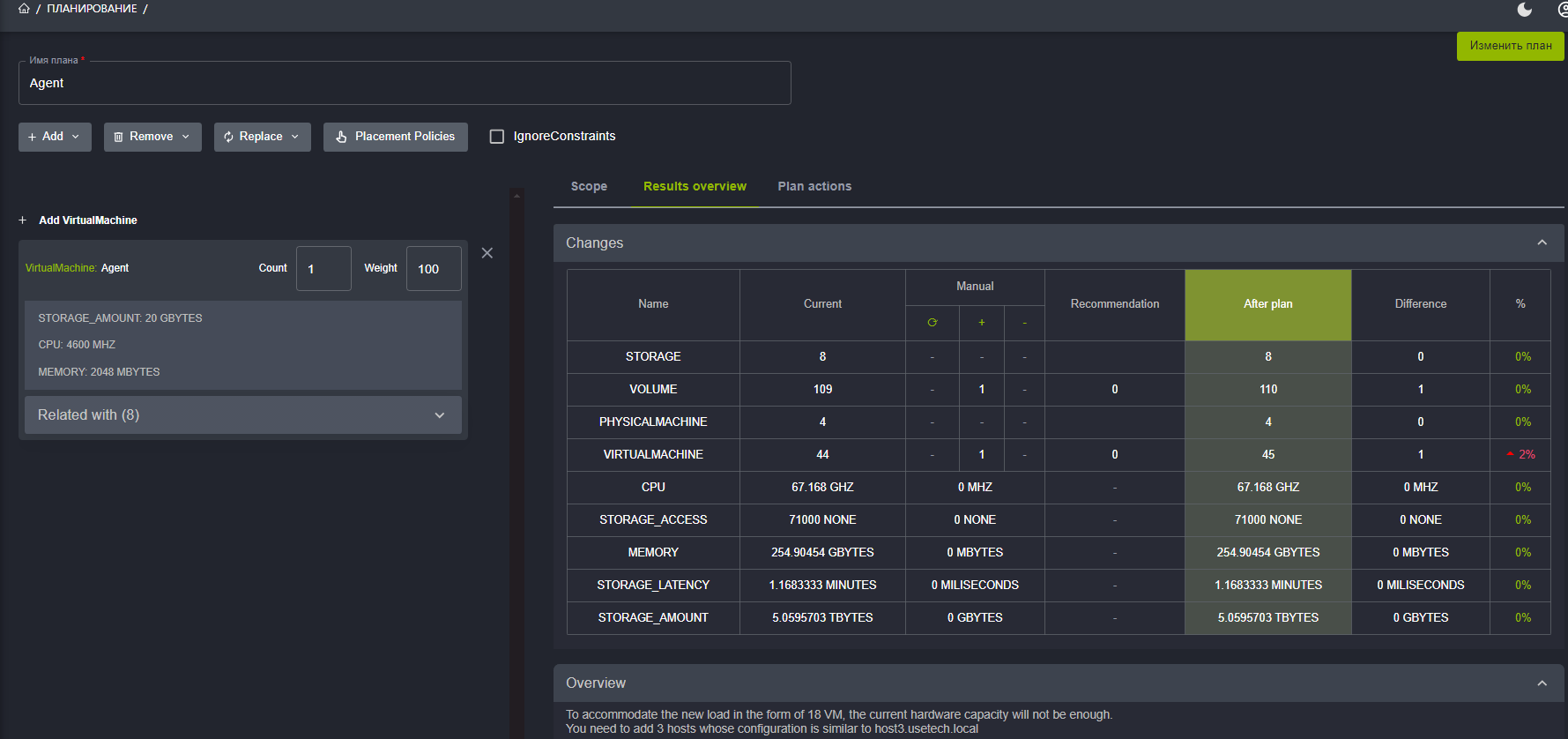Click the Recommendation column header
This screenshot has width=1568, height=739.
click(1115, 304)
